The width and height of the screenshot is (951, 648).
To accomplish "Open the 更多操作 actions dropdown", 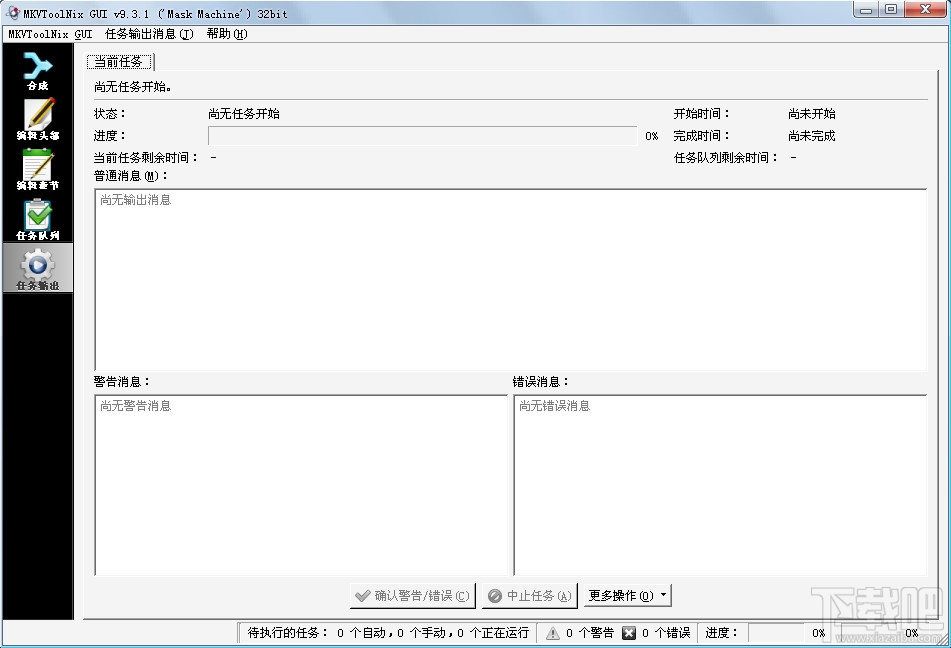I will tap(627, 595).
